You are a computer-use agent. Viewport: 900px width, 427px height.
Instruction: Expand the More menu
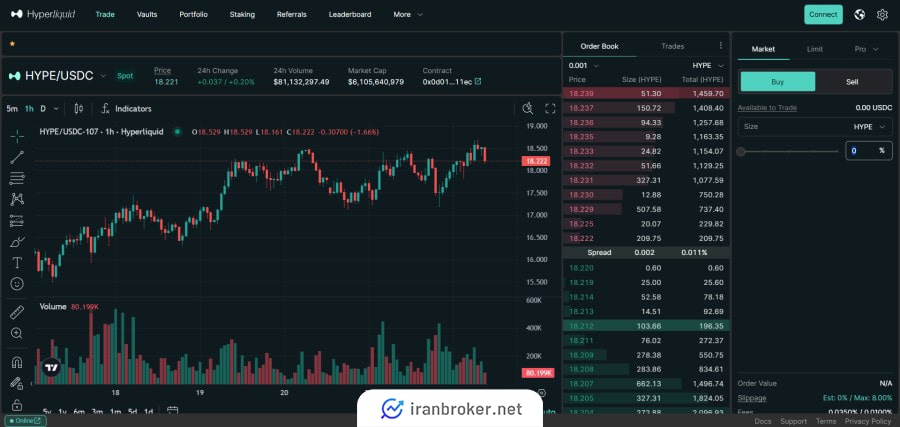point(408,14)
